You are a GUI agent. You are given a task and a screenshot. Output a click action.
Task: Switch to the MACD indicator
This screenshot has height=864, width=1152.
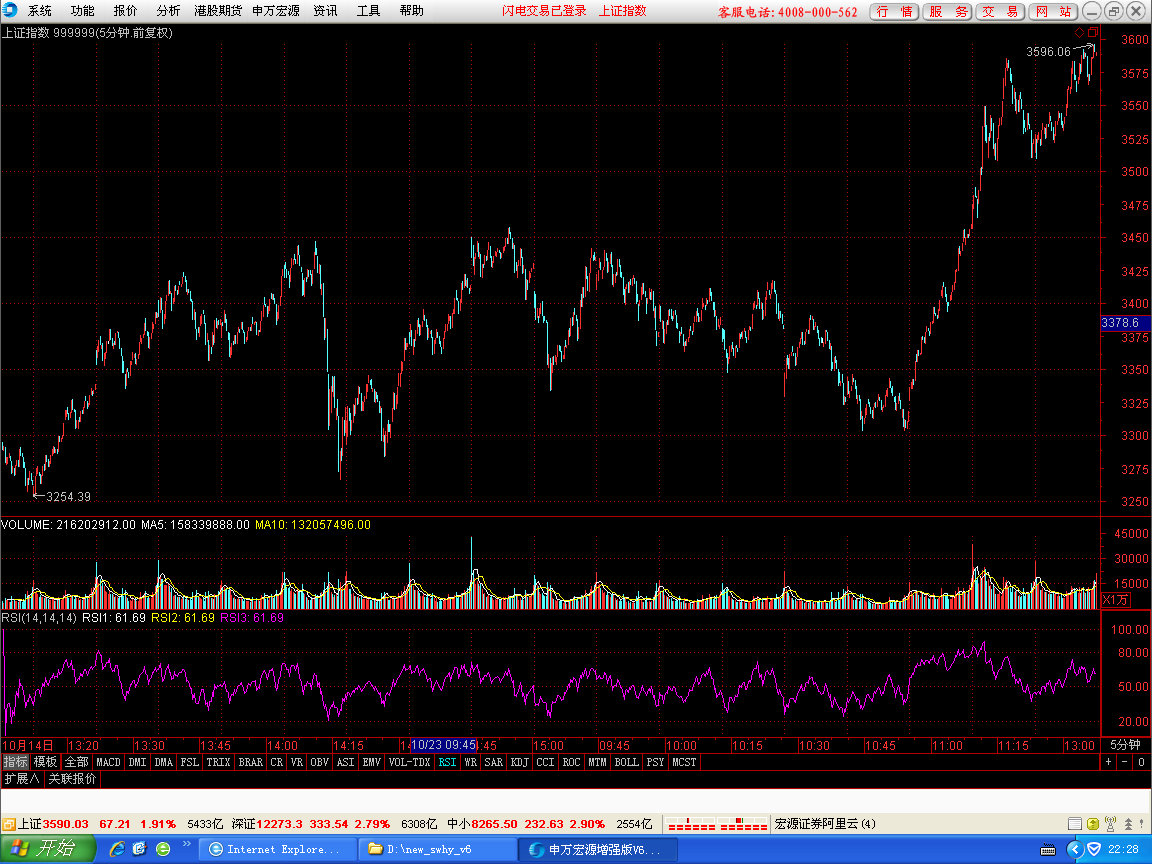pos(108,762)
